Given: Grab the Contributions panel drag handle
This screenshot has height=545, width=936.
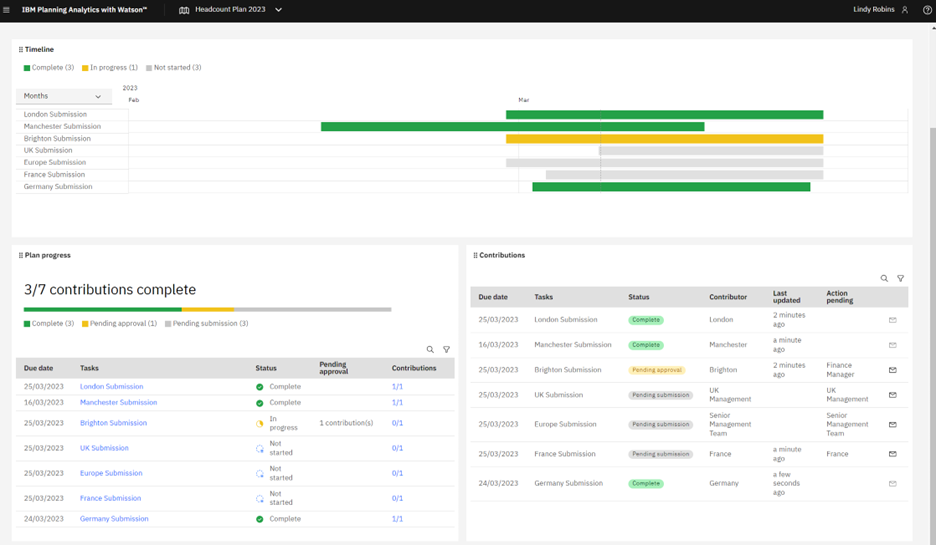Looking at the screenshot, I should pyautogui.click(x=475, y=255).
